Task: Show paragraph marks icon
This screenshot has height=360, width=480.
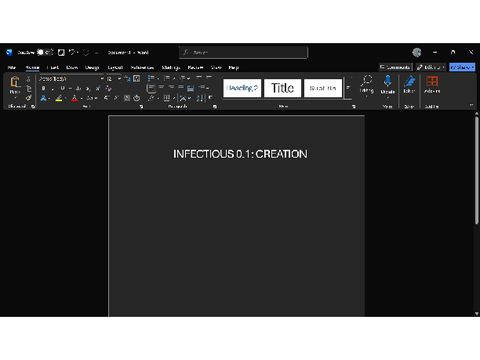Action: [210, 98]
